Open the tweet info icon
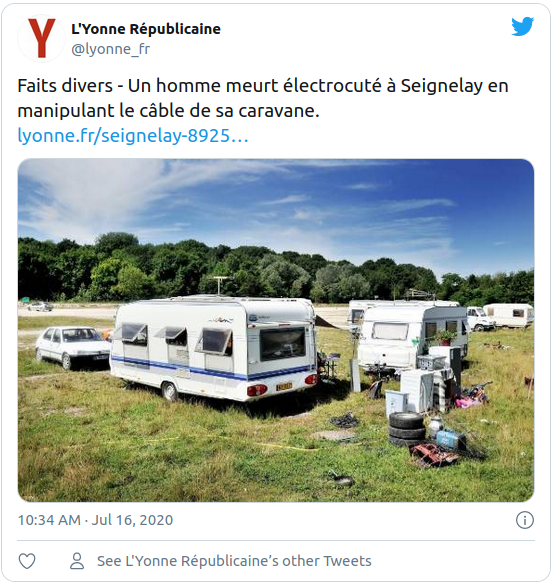The image size is (555, 586). (525, 520)
